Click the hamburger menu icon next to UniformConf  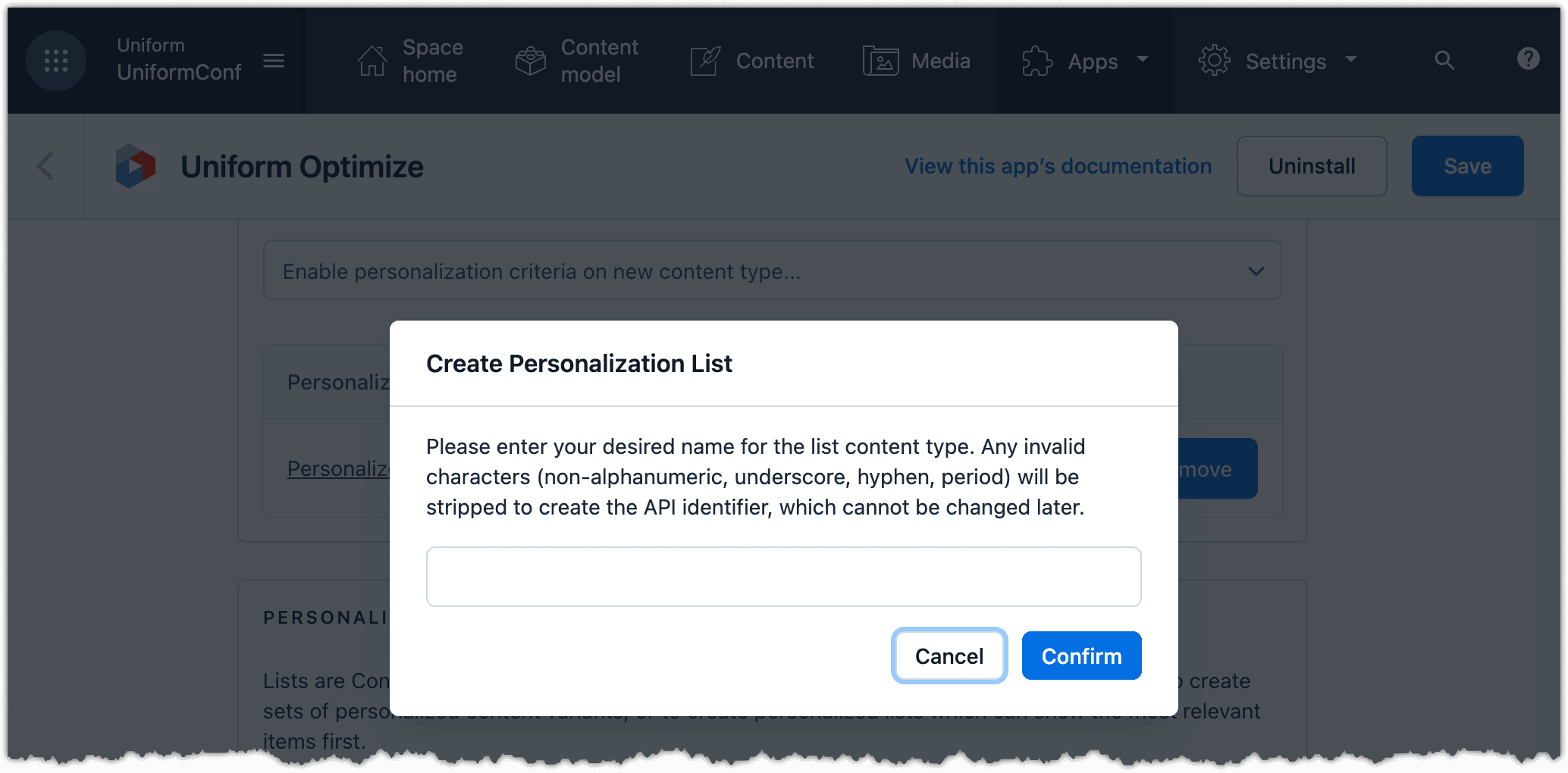pos(274,61)
